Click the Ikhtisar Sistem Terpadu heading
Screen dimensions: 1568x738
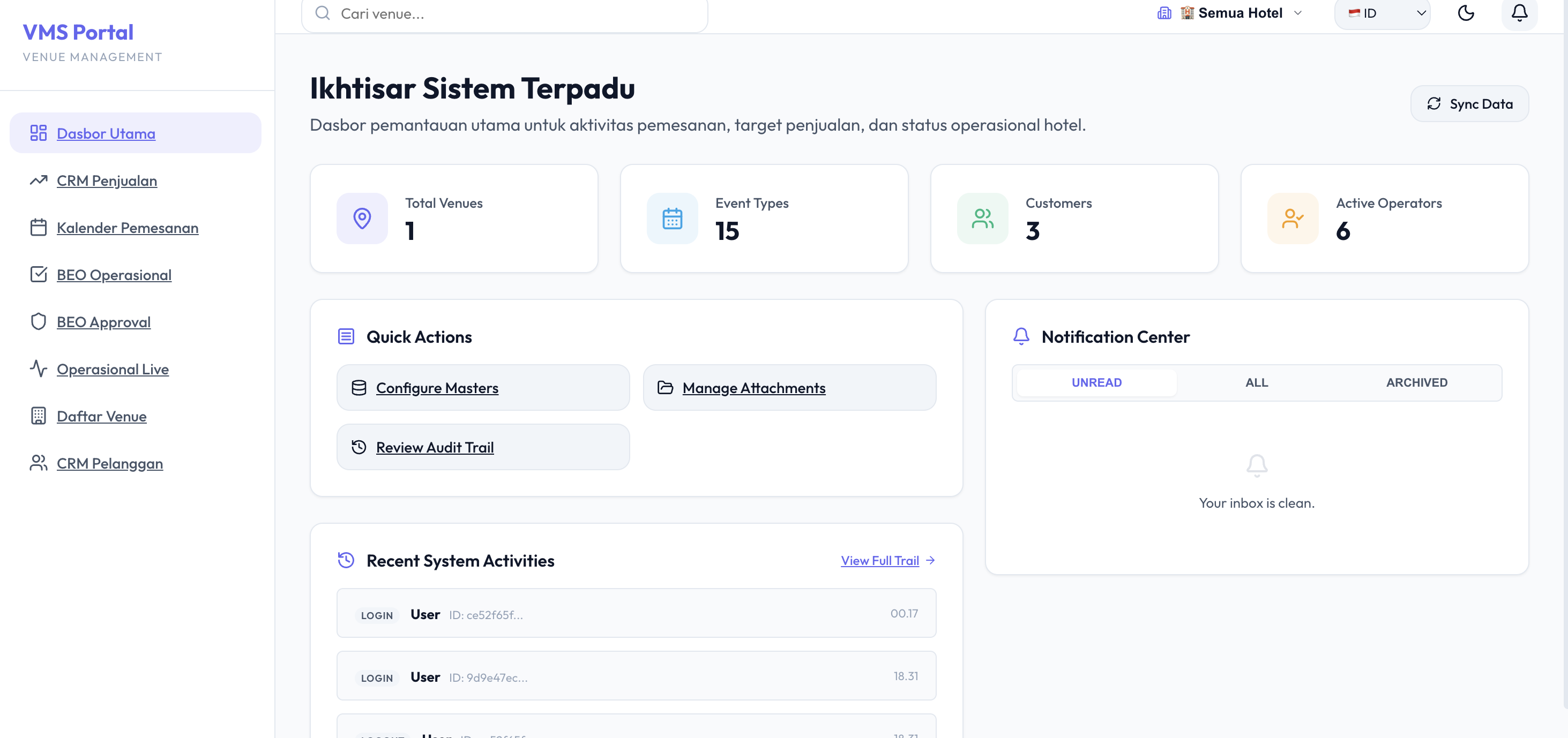(472, 88)
